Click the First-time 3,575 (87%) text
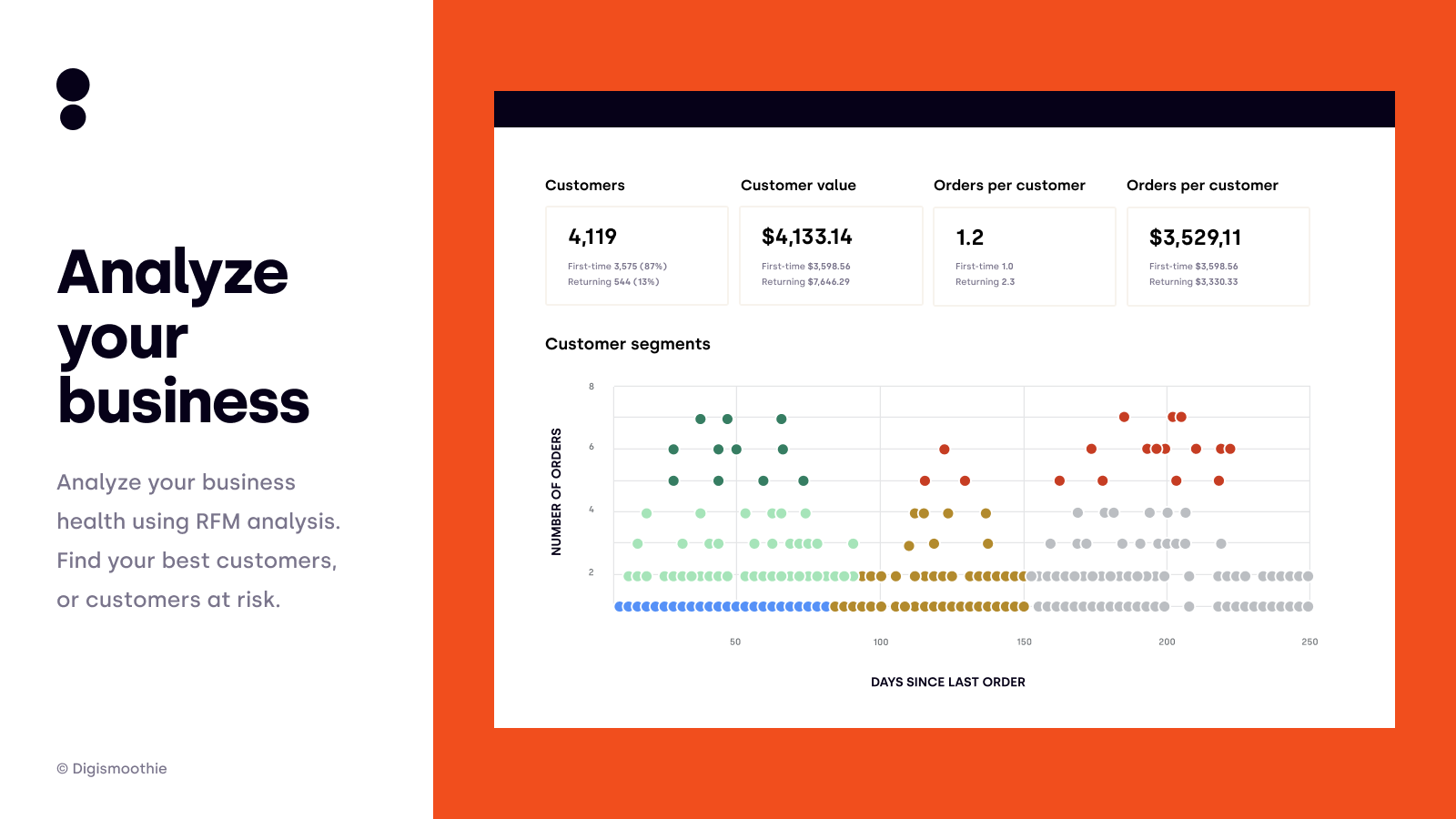The image size is (1456, 819). 618,267
